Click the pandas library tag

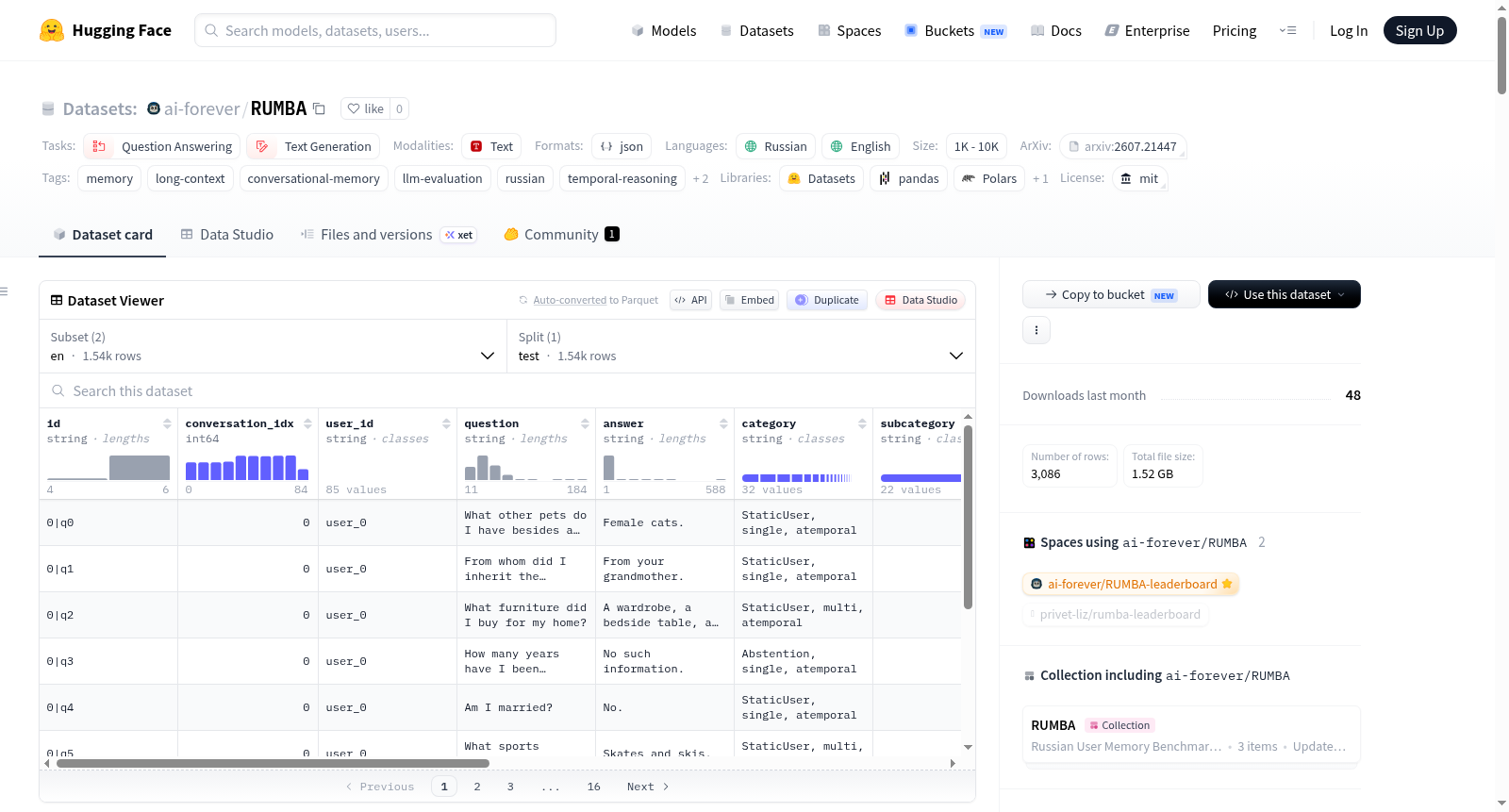click(909, 178)
